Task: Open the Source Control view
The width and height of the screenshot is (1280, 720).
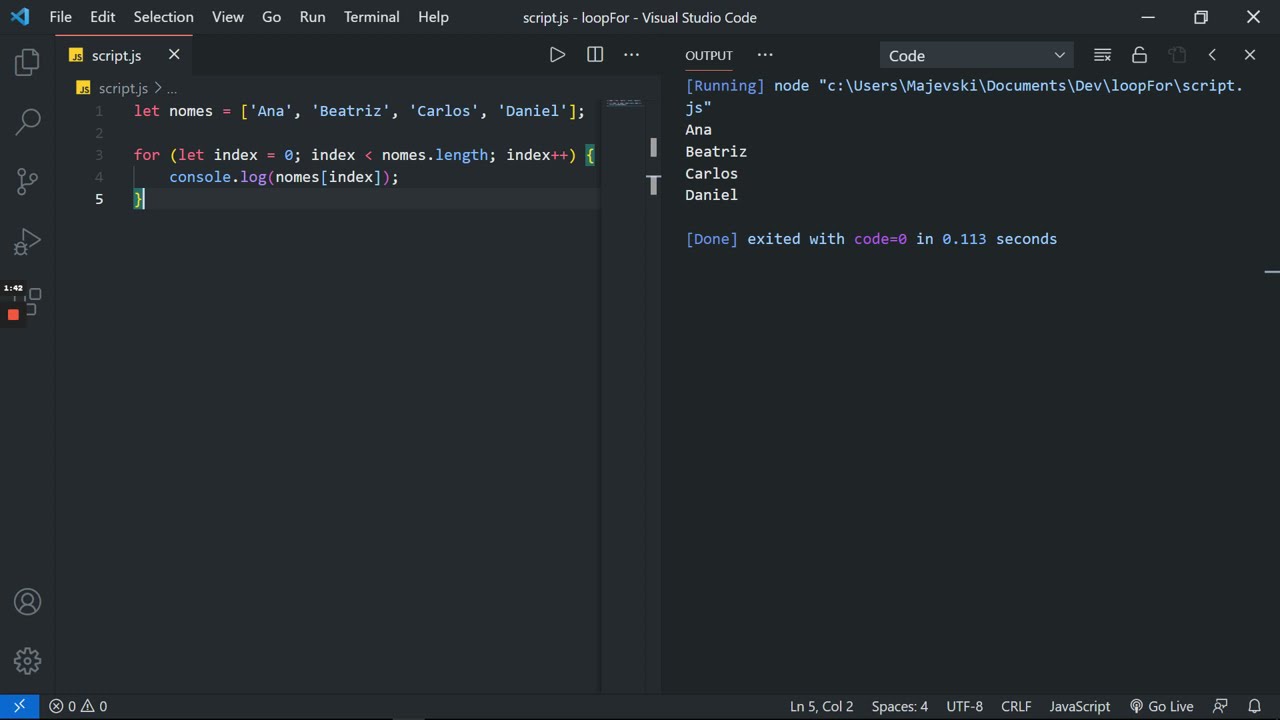Action: point(28,181)
